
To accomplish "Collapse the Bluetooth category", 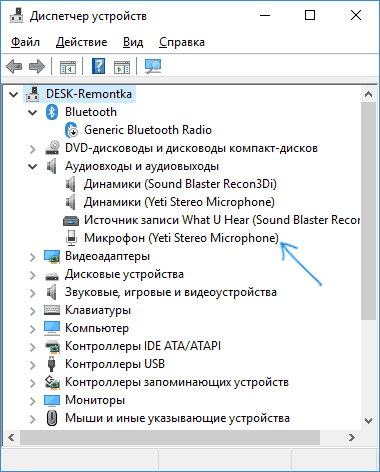I will tap(33, 112).
